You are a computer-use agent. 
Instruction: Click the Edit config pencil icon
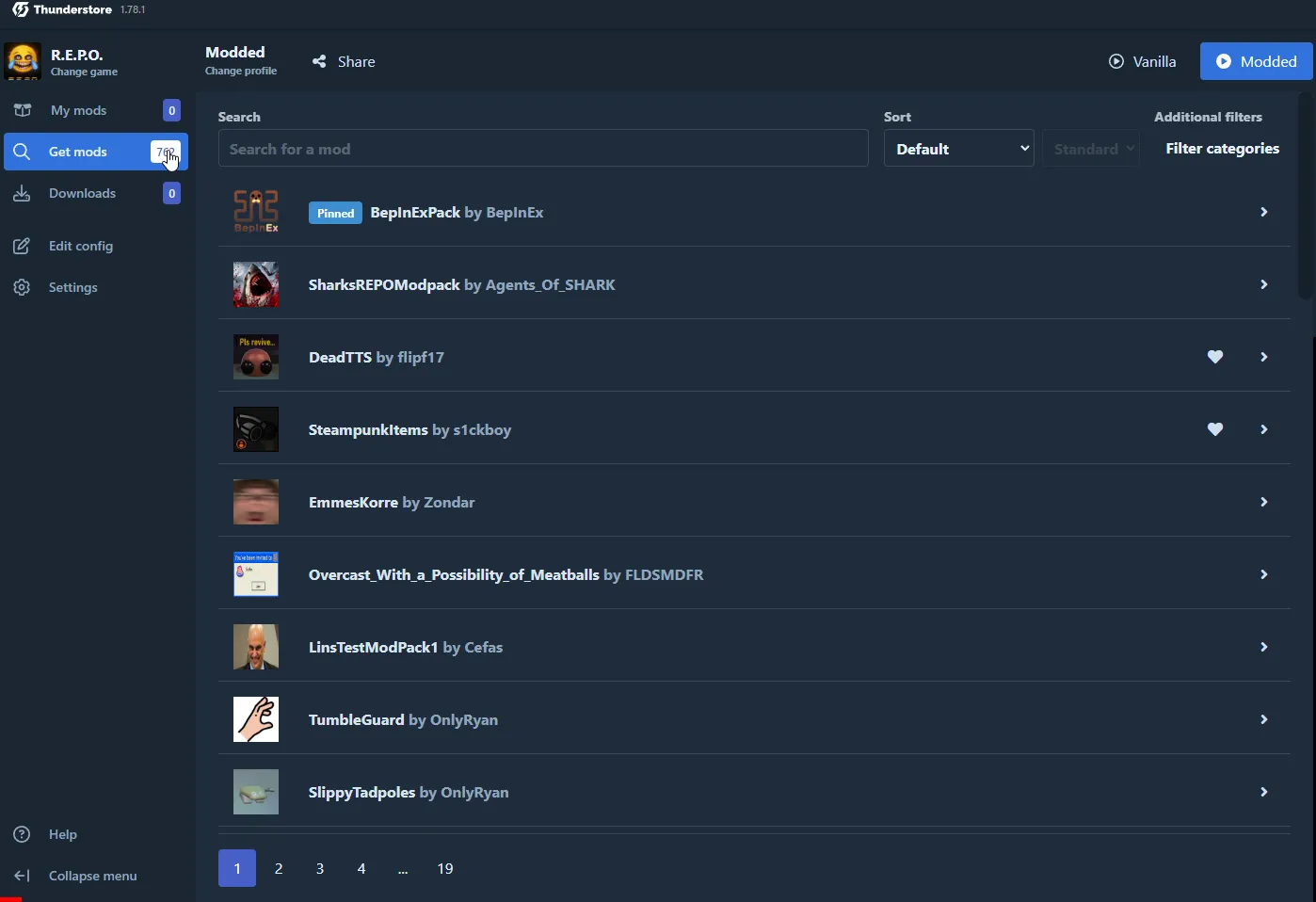(x=22, y=246)
